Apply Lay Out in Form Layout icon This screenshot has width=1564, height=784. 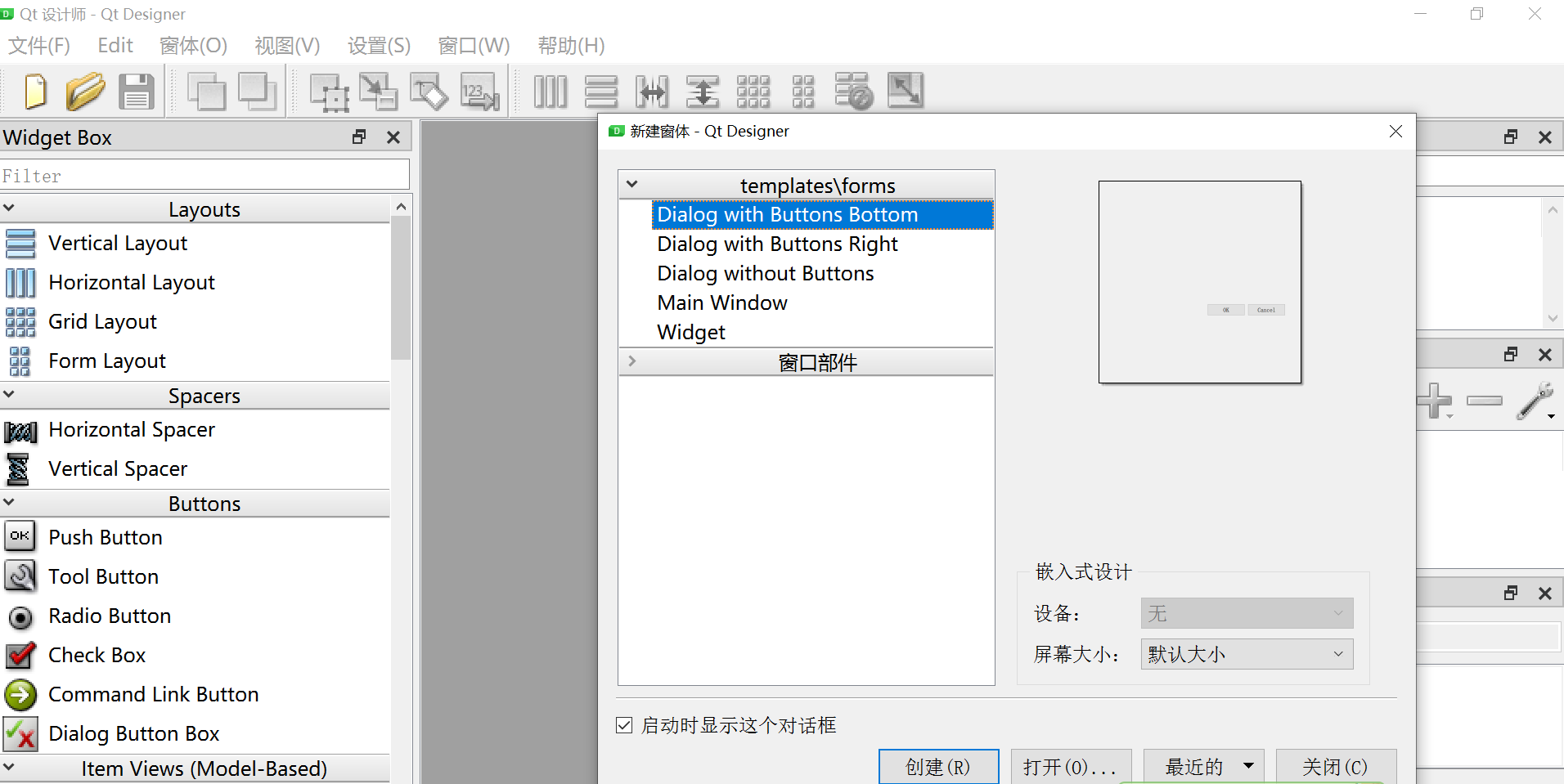point(803,91)
